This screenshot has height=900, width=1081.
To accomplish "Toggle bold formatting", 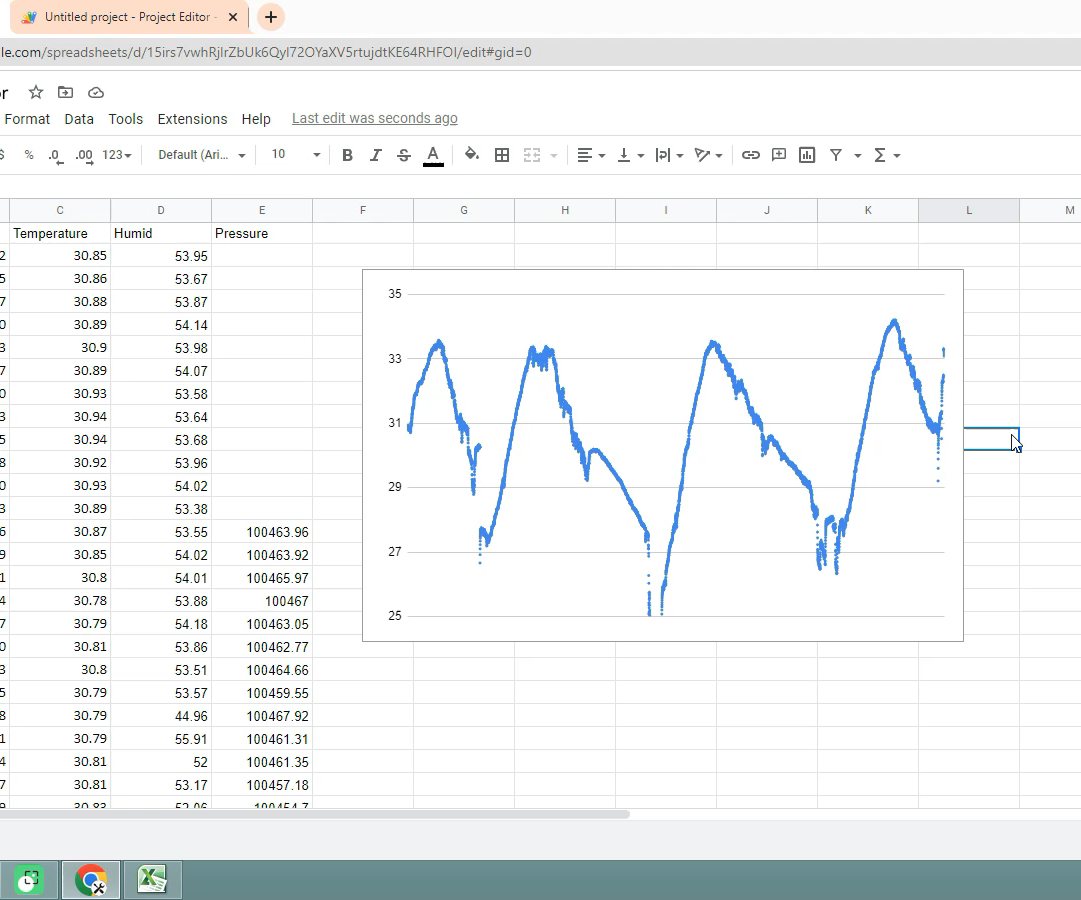I will coord(347,155).
